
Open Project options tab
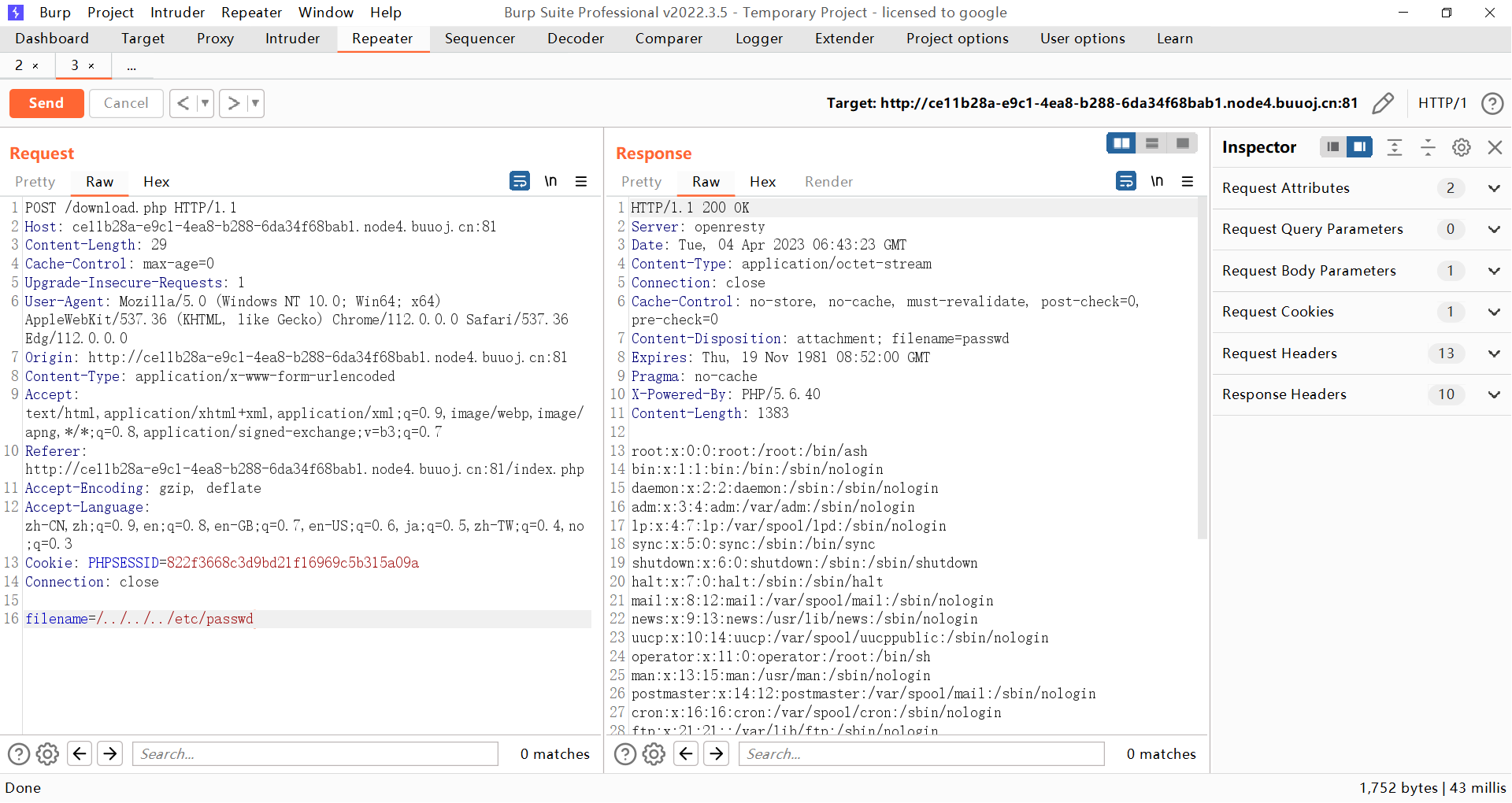[957, 39]
